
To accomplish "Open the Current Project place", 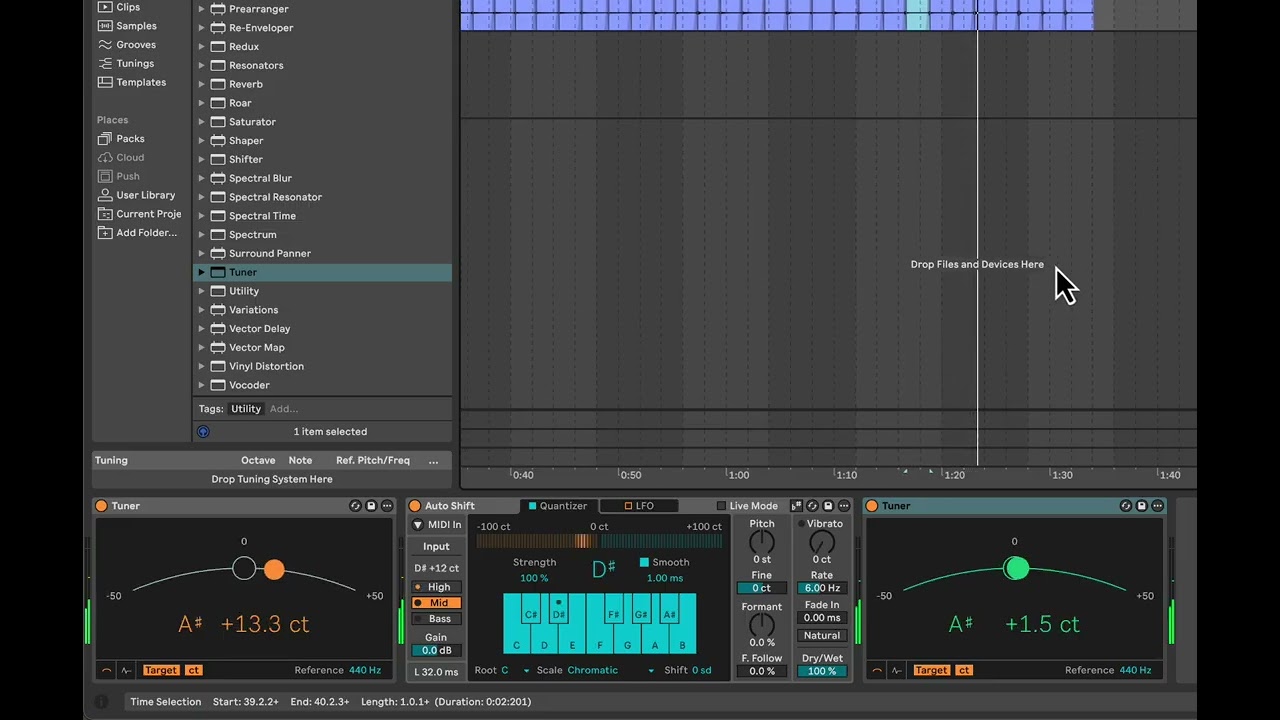I will 140,214.
